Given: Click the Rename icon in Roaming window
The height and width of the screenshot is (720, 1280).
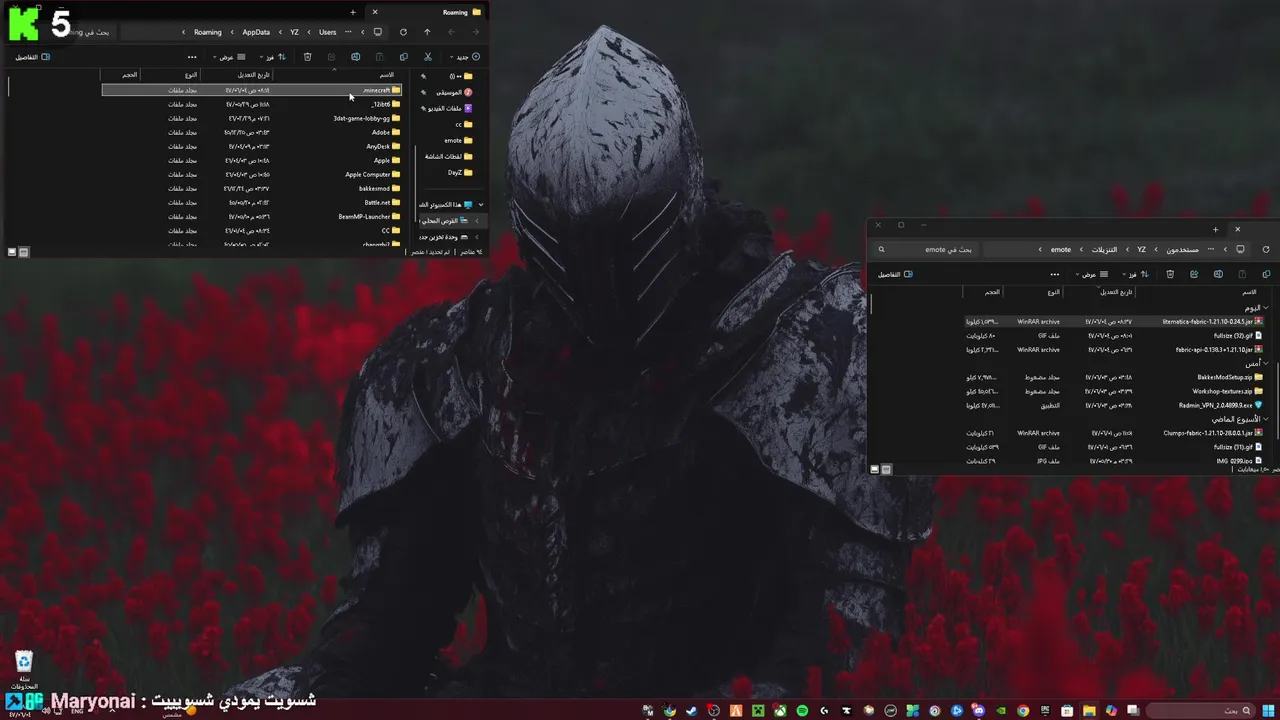Looking at the screenshot, I should pyautogui.click(x=356, y=57).
